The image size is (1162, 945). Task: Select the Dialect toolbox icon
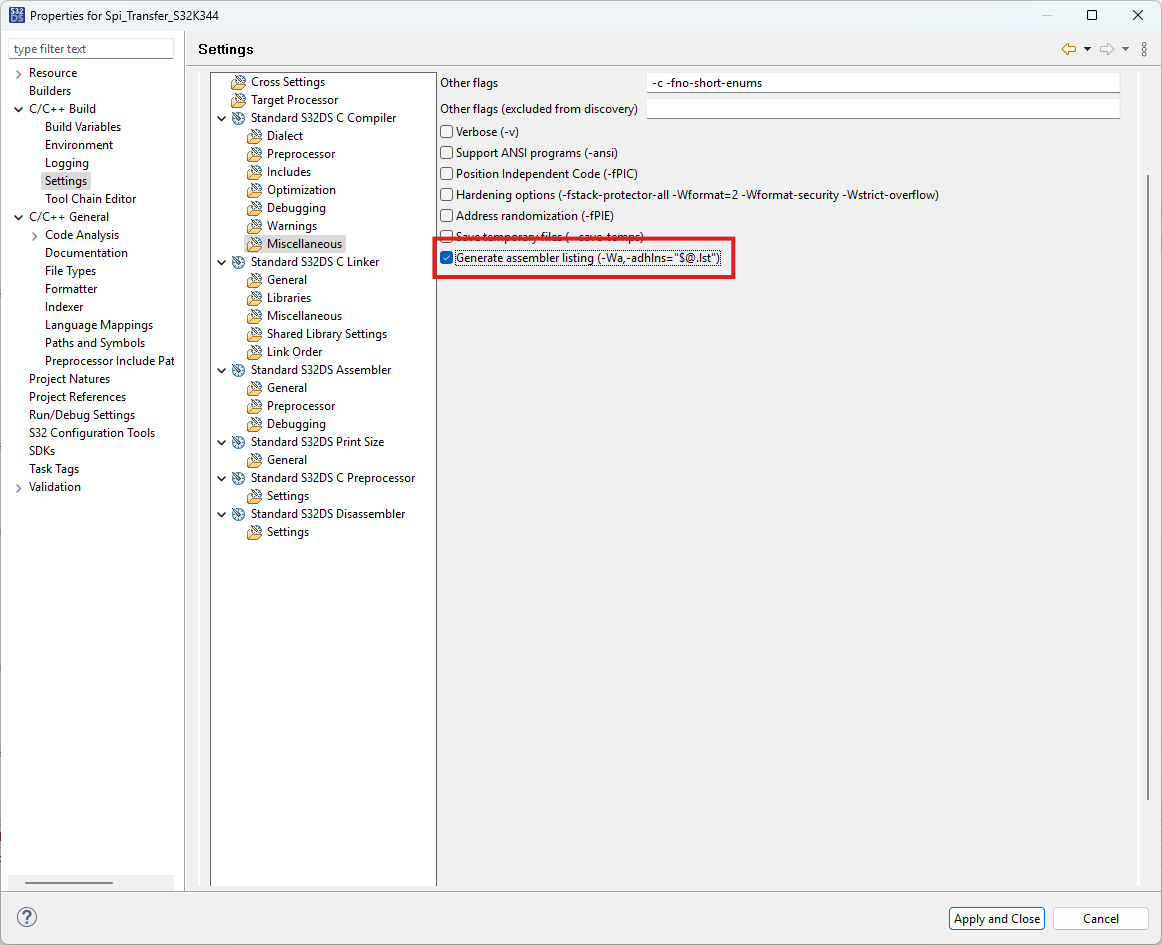point(255,135)
